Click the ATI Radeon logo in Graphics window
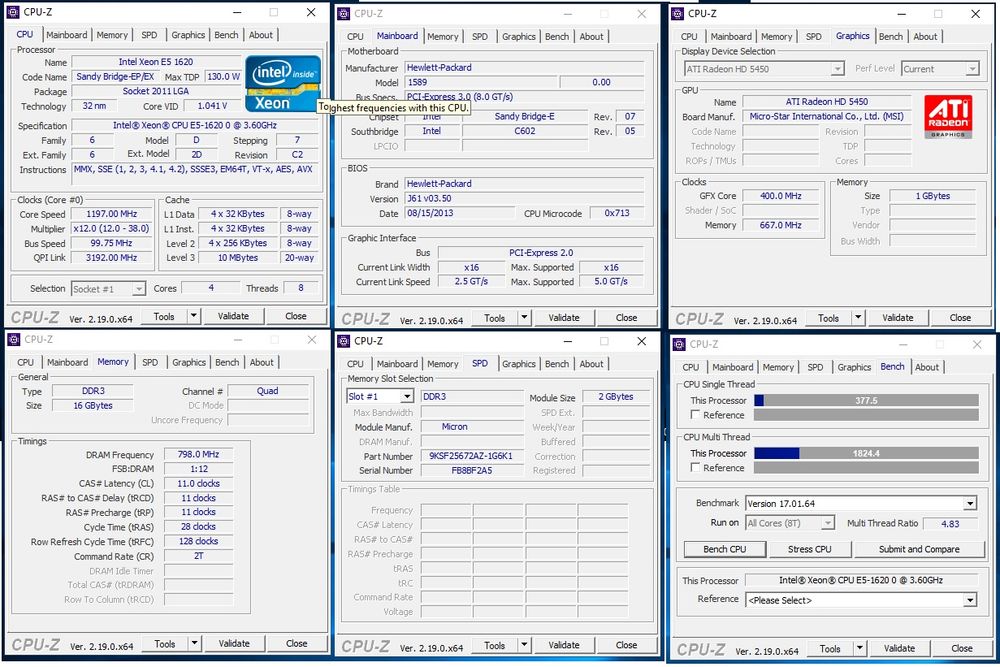1000x667 pixels. pyautogui.click(x=948, y=117)
